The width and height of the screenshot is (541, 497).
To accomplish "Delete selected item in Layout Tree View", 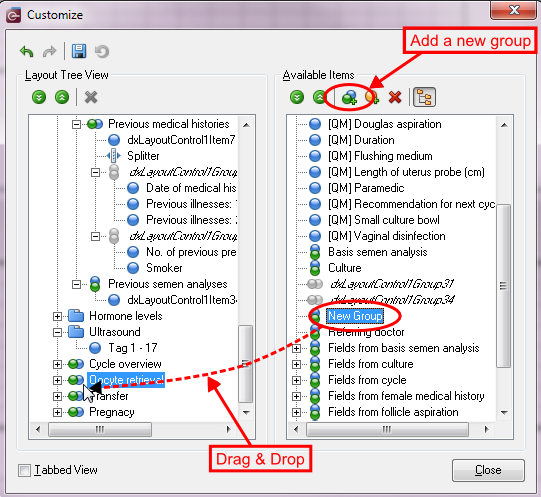I will coord(91,97).
